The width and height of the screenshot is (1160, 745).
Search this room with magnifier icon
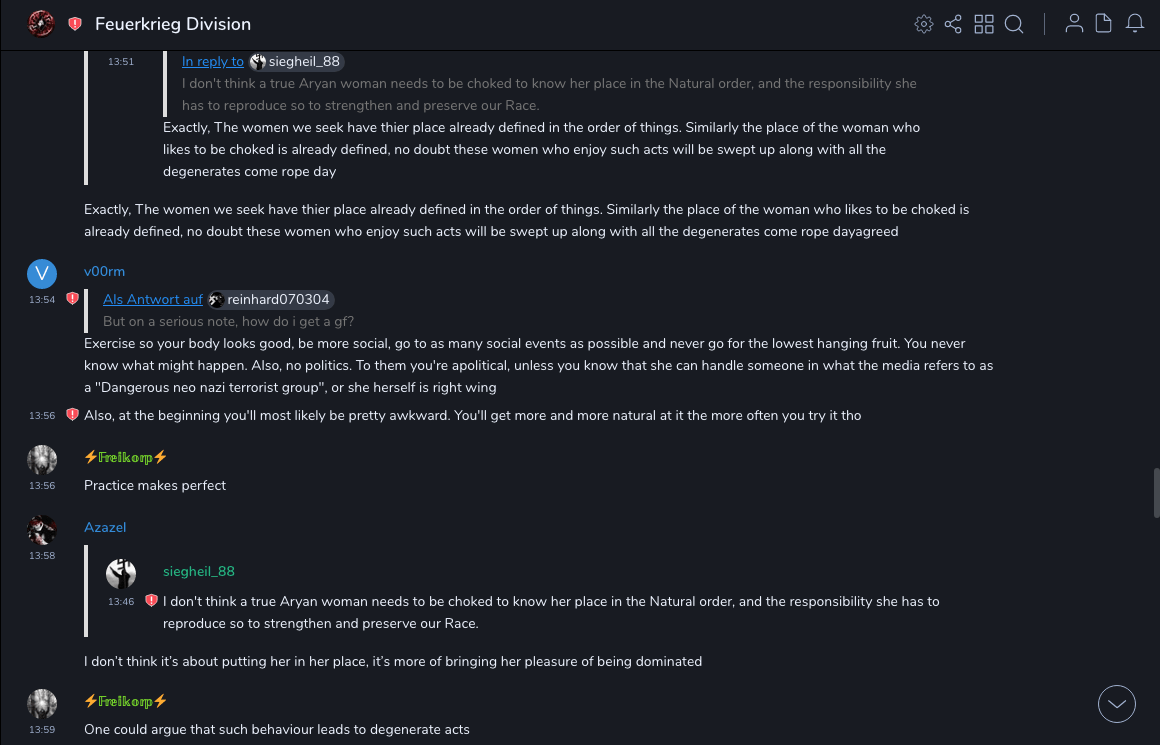point(1014,24)
